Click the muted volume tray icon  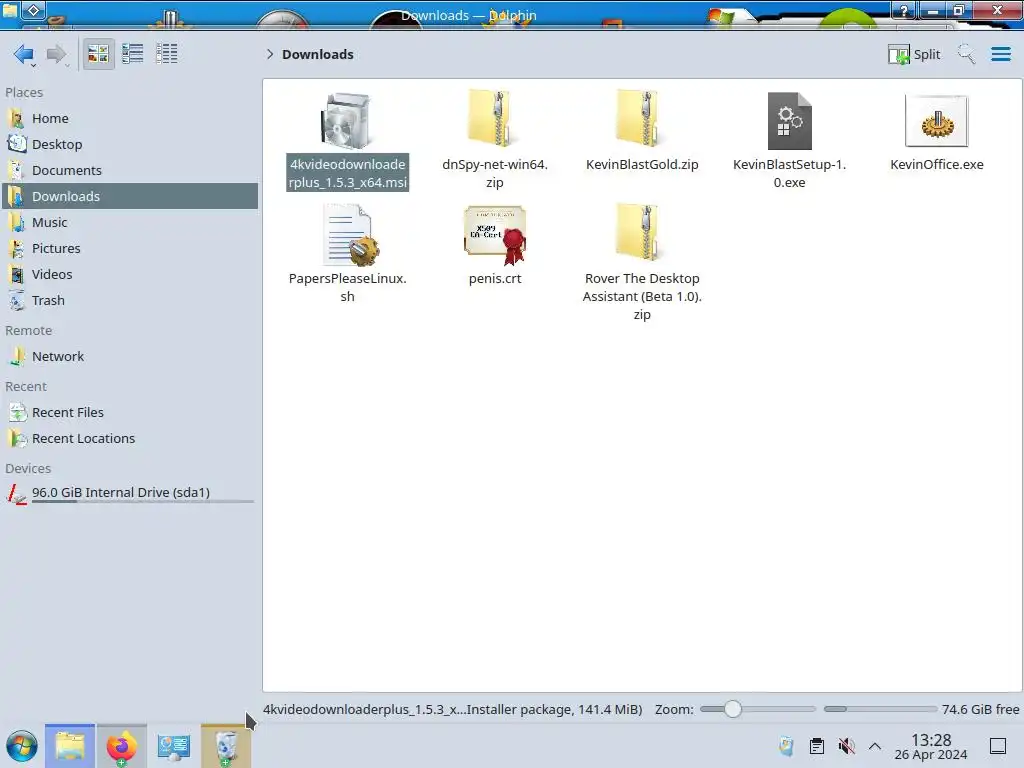(x=846, y=746)
